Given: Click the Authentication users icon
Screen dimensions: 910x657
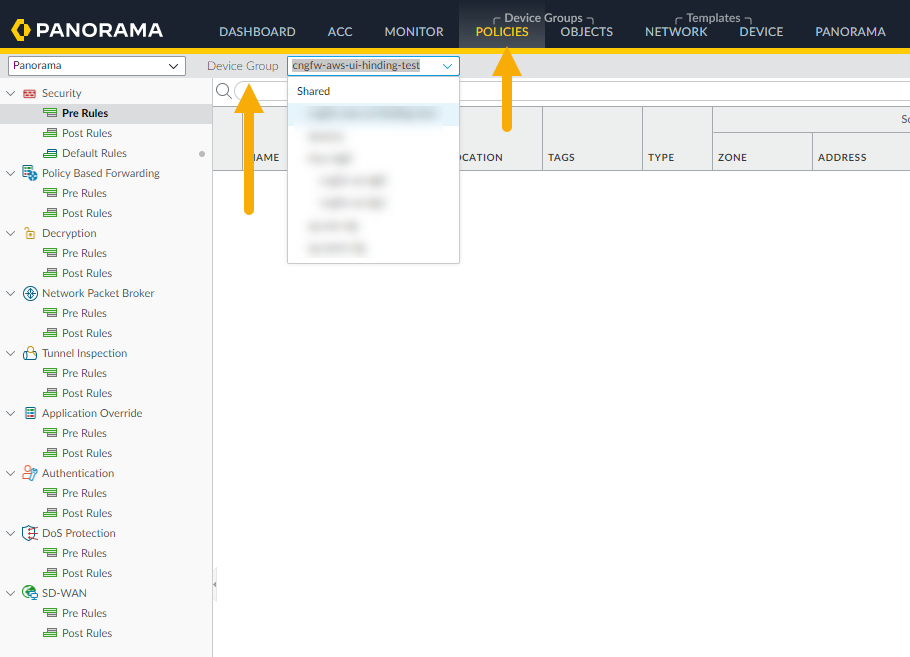Looking at the screenshot, I should point(30,473).
